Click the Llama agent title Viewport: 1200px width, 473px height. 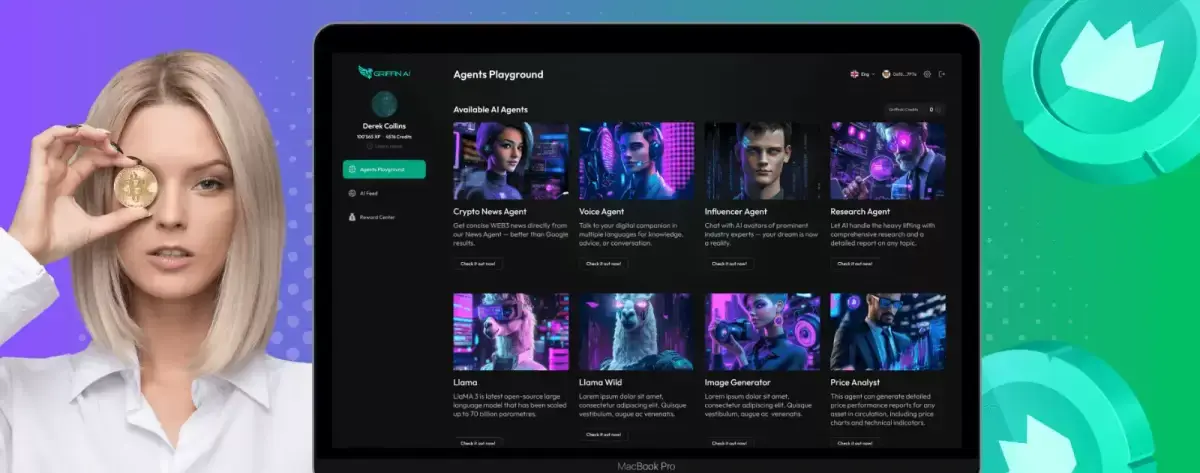tap(465, 382)
